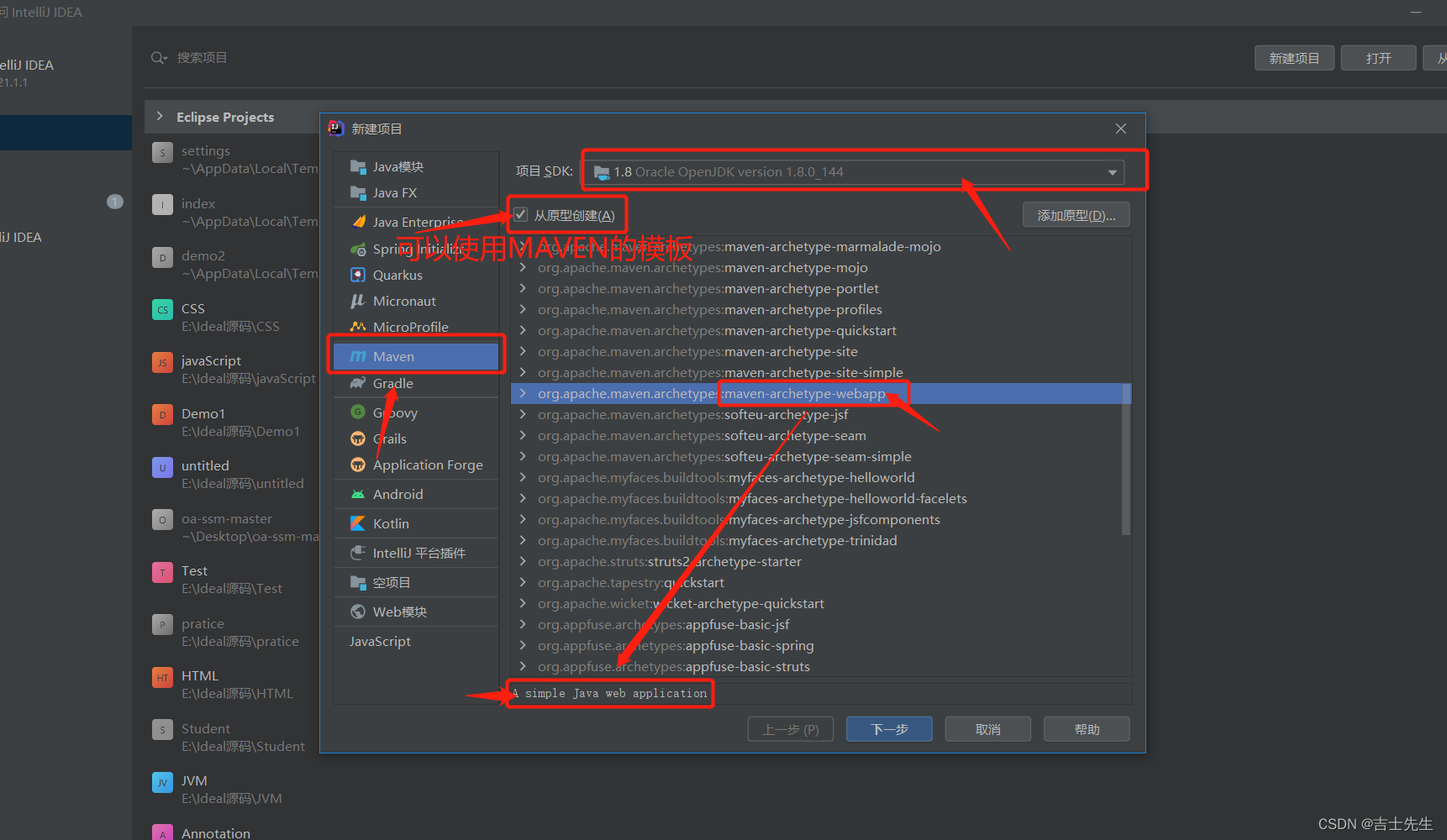Expand appfuse-basic-spring node

pos(523,645)
